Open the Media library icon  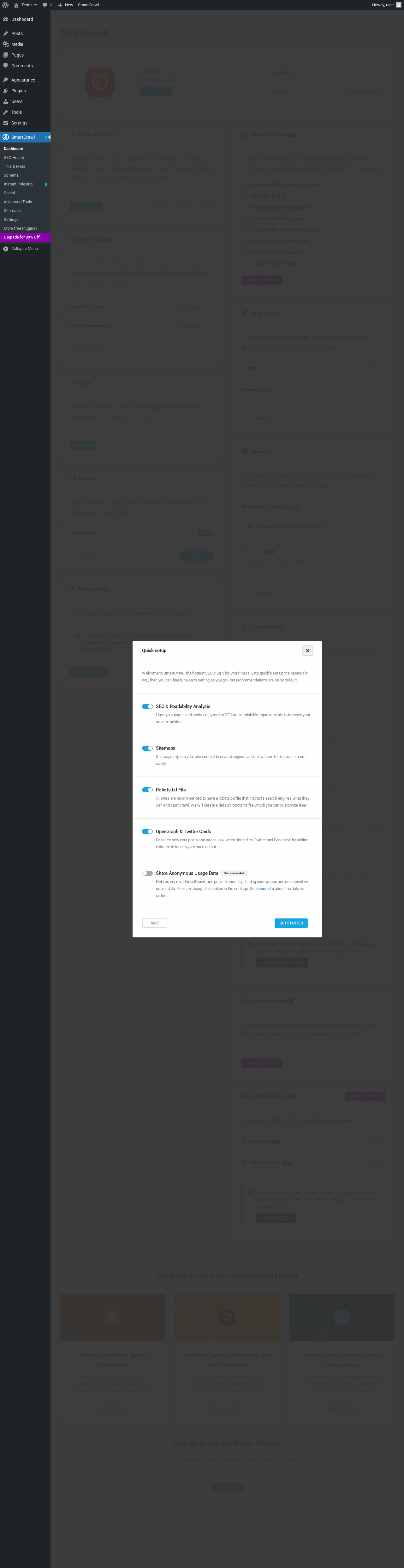click(5, 45)
